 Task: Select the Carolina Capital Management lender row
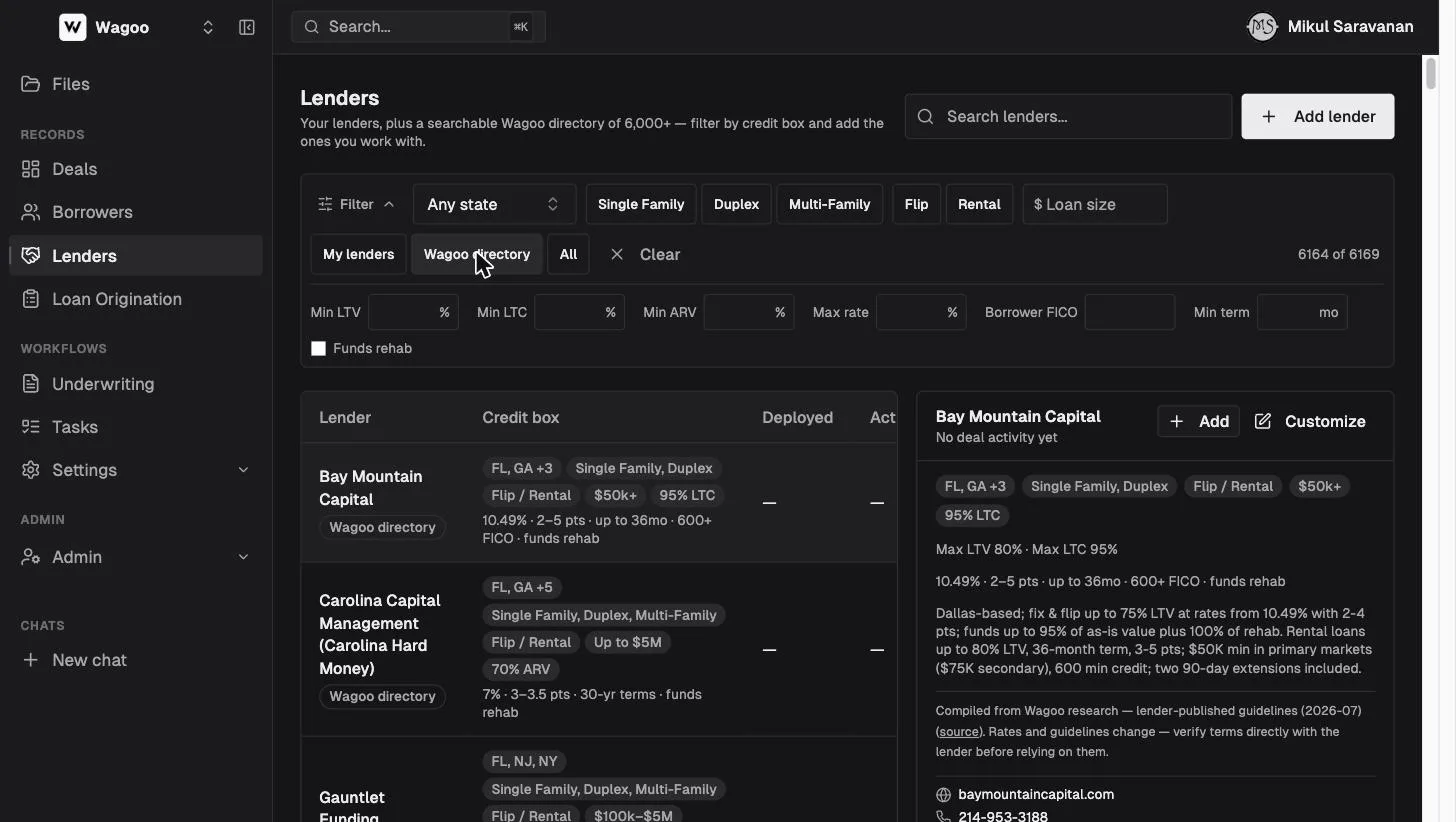tap(599, 649)
